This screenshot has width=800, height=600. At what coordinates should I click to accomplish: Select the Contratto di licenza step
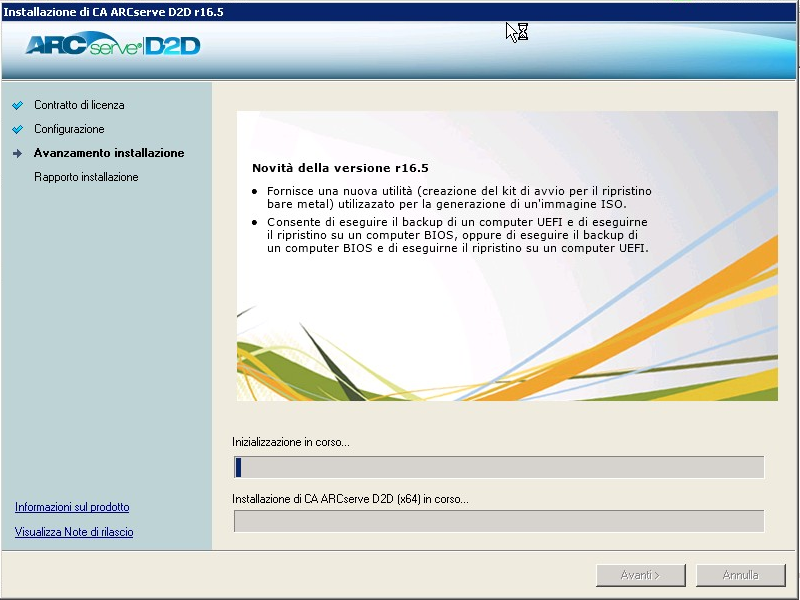(79, 105)
